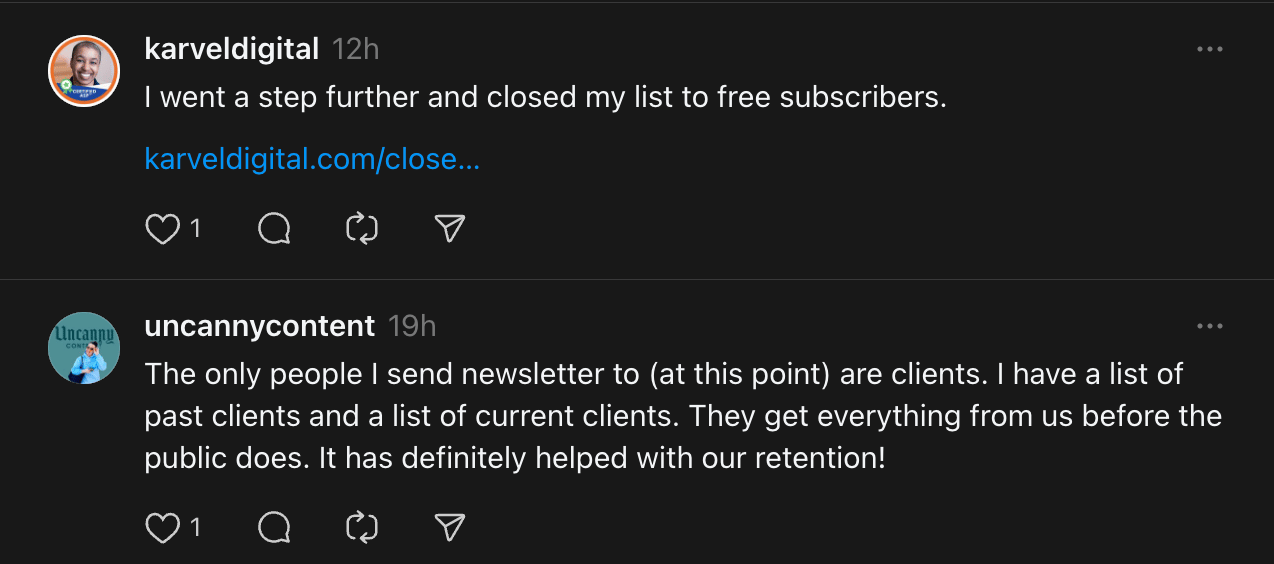The height and width of the screenshot is (564, 1274).
Task: Repost uncannycontent's post using the repost arrows
Action: 362,527
